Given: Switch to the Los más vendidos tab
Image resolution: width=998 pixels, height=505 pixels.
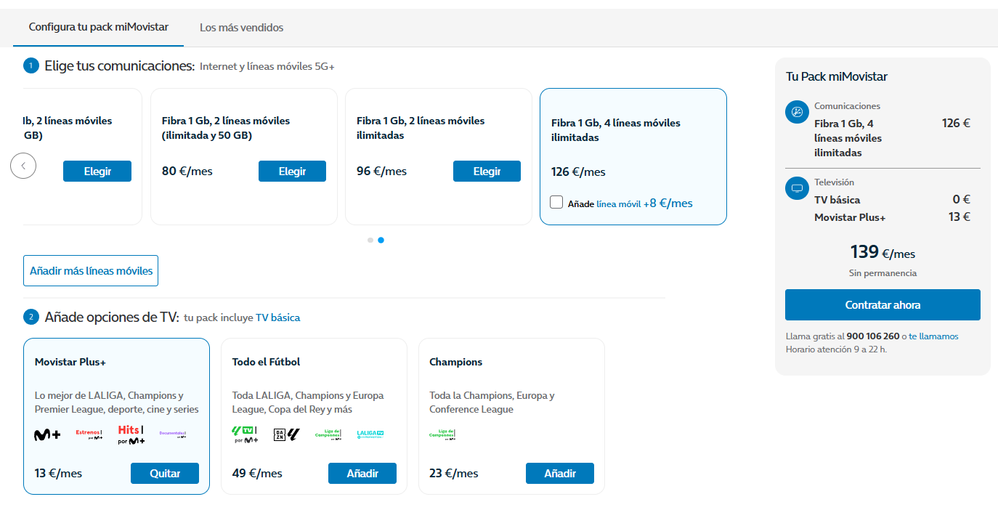Looking at the screenshot, I should [x=241, y=27].
